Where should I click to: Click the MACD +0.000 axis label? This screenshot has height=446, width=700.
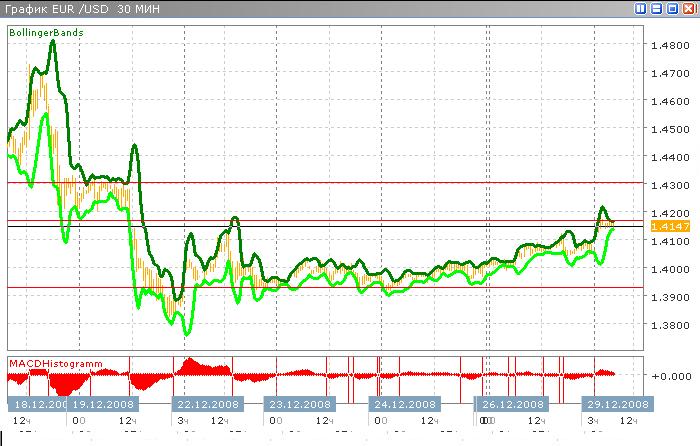click(x=668, y=376)
